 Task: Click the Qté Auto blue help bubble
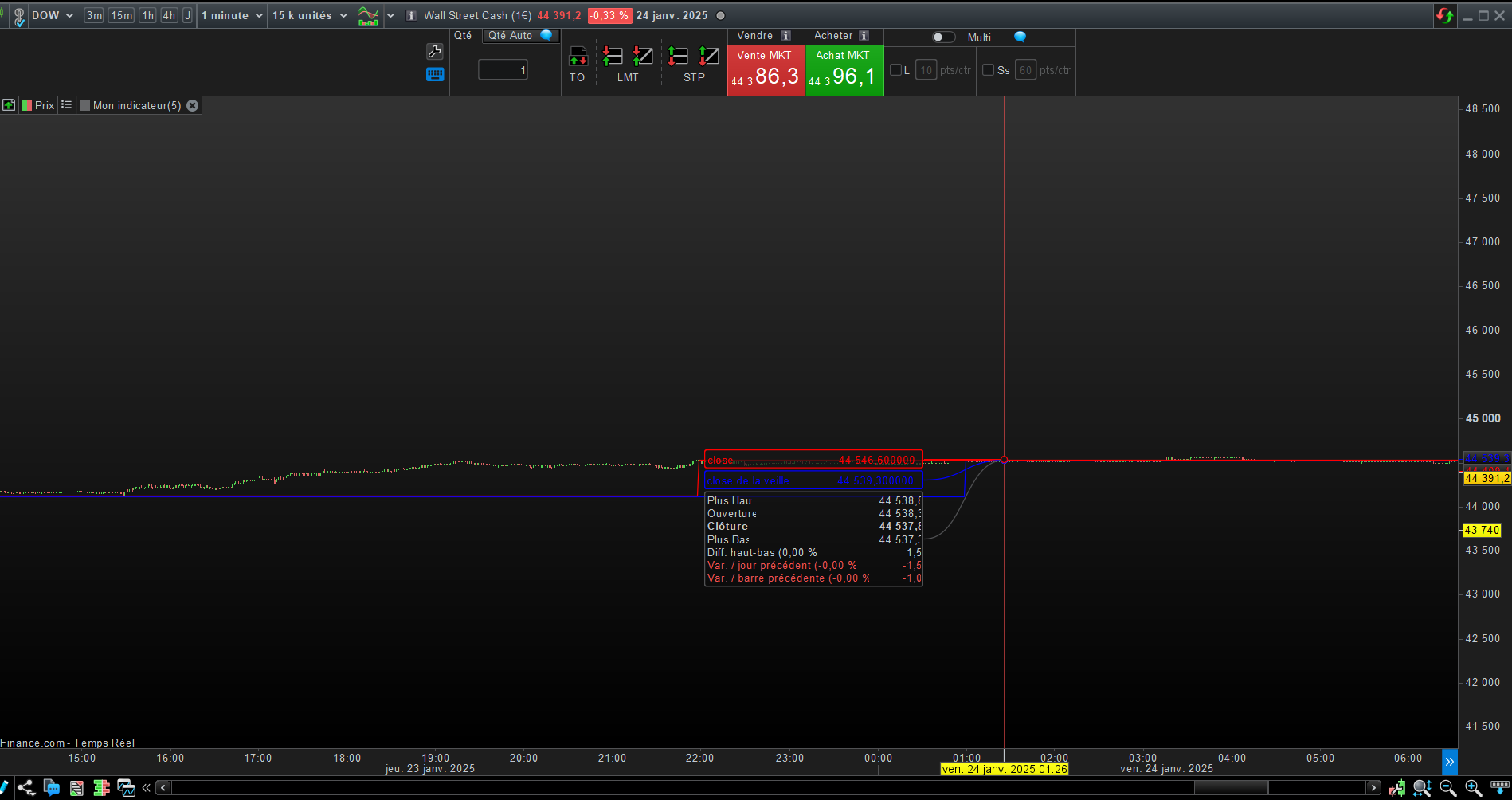point(546,36)
